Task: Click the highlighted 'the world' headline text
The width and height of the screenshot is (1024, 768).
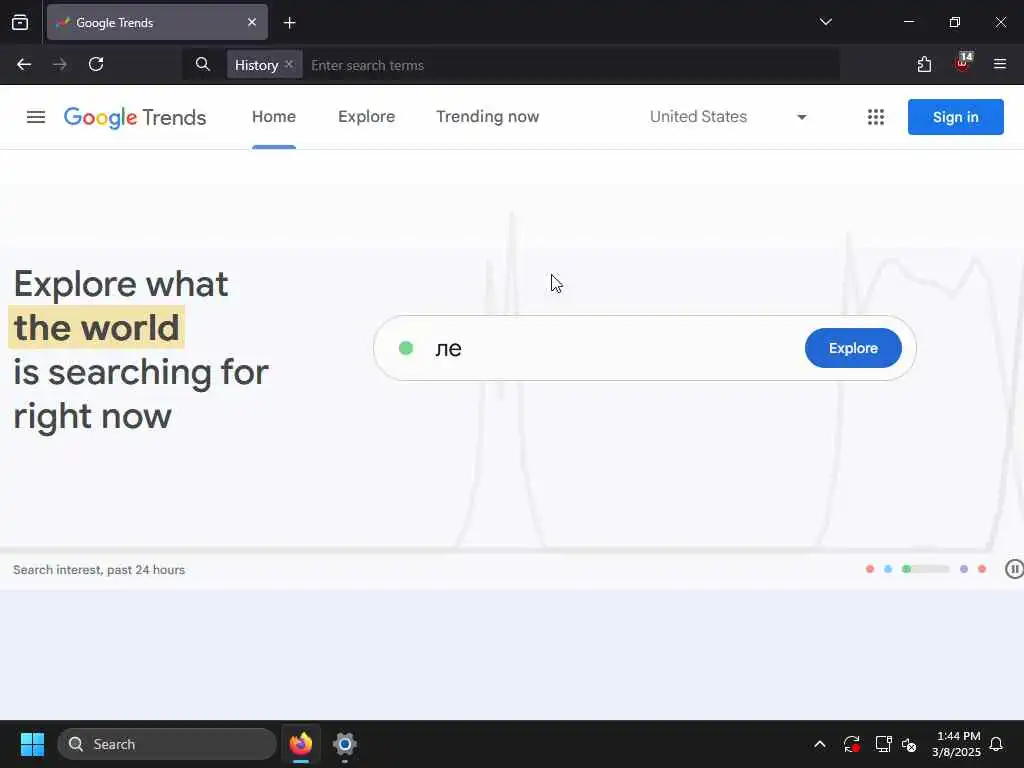Action: click(x=96, y=327)
